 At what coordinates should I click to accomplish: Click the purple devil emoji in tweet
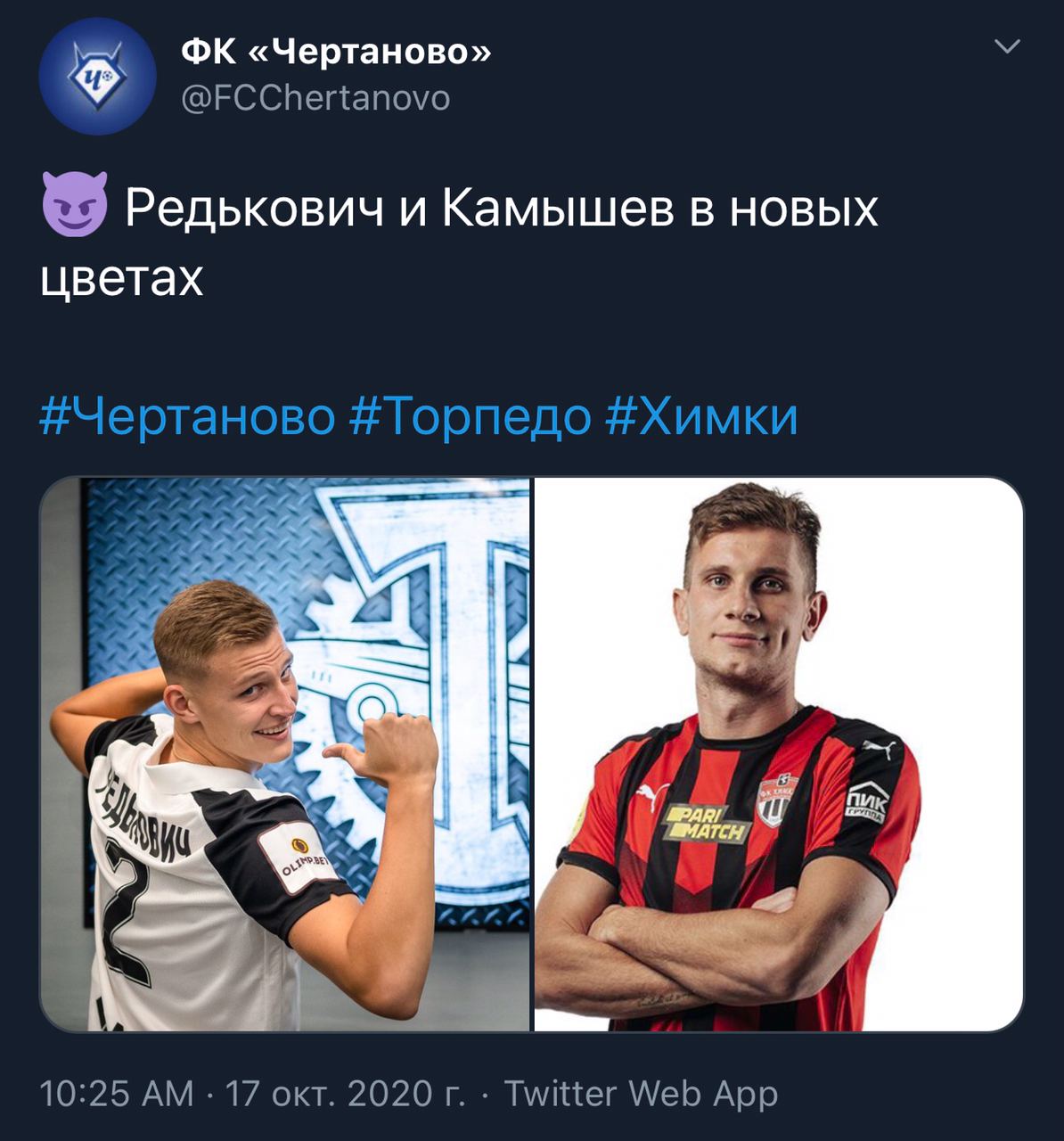pyautogui.click(x=75, y=205)
